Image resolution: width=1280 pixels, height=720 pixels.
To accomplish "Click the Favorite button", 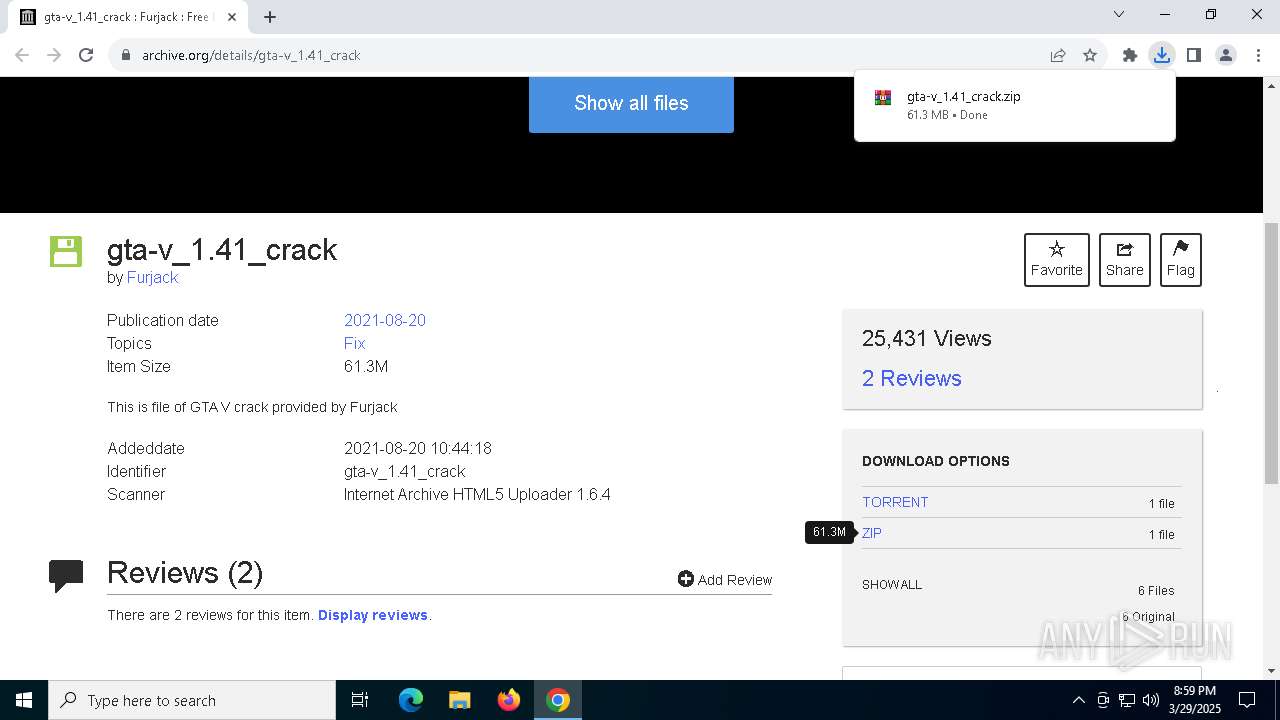I will tap(1057, 260).
